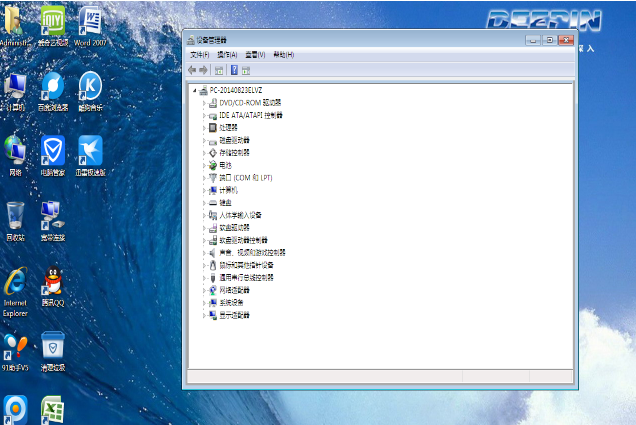Click the ports icon for COM 和 LPT
Viewport: 636px width, 425px height.
click(x=213, y=178)
